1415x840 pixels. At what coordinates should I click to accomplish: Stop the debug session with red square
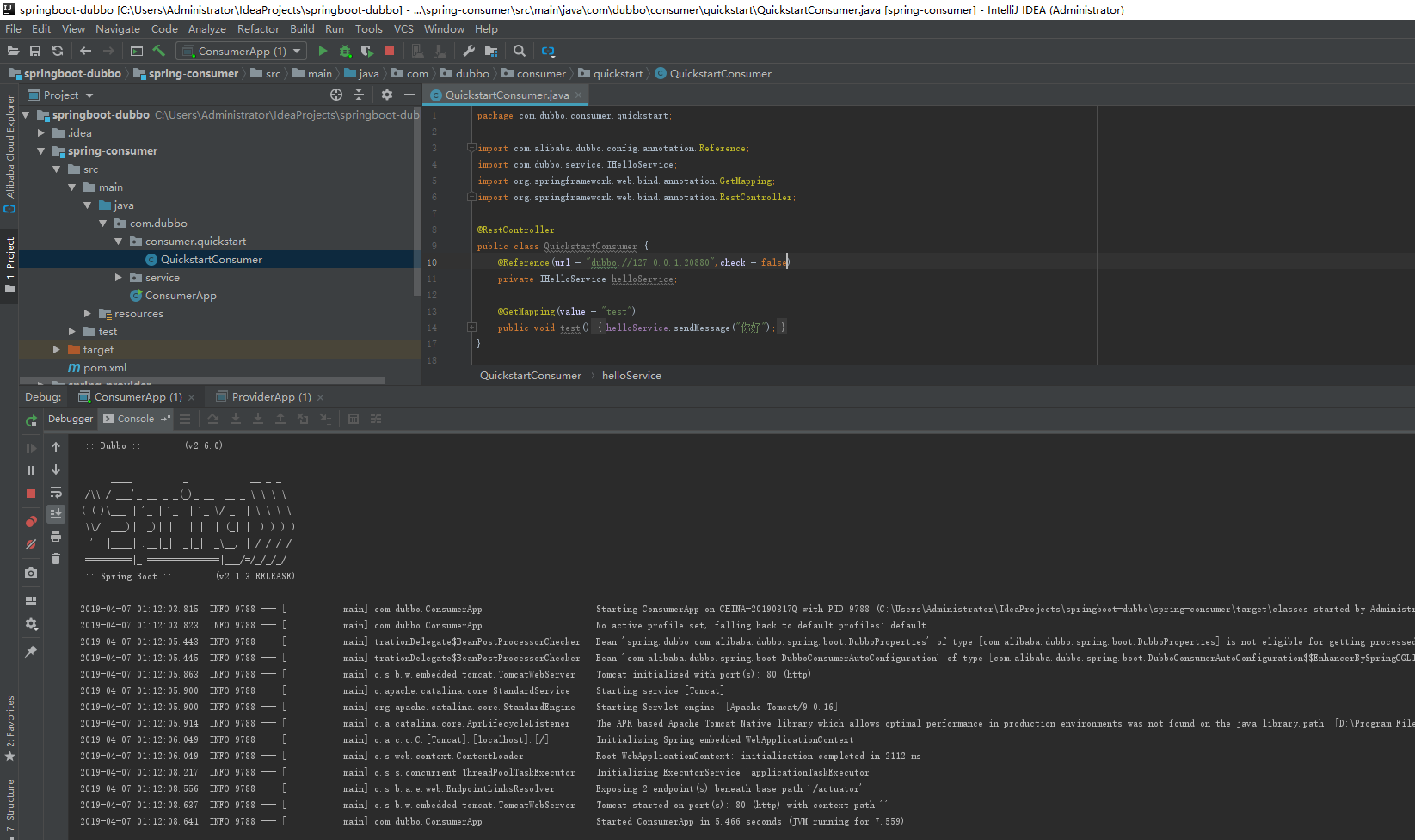click(31, 494)
